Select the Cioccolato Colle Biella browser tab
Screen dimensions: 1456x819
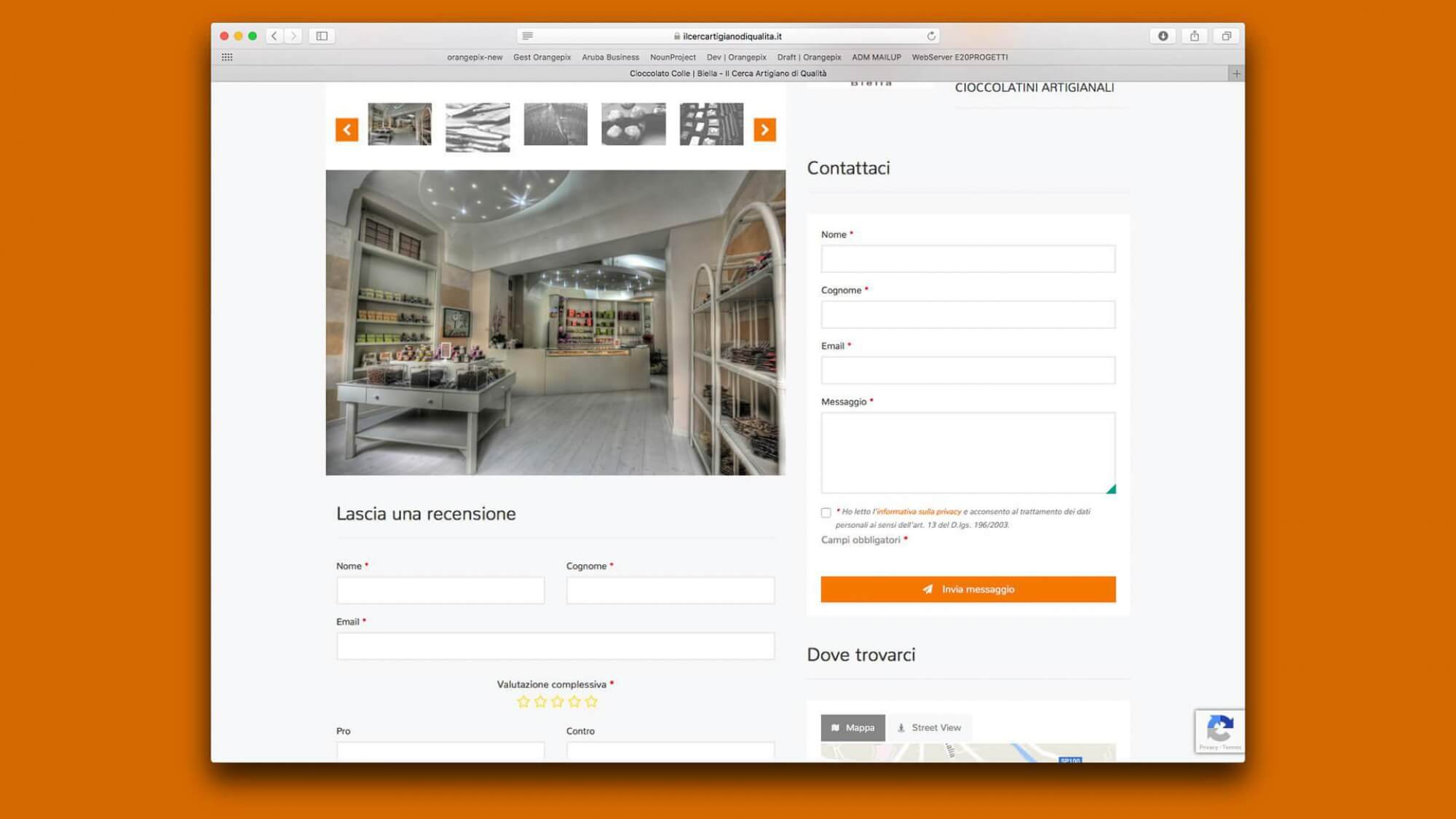coord(727,74)
